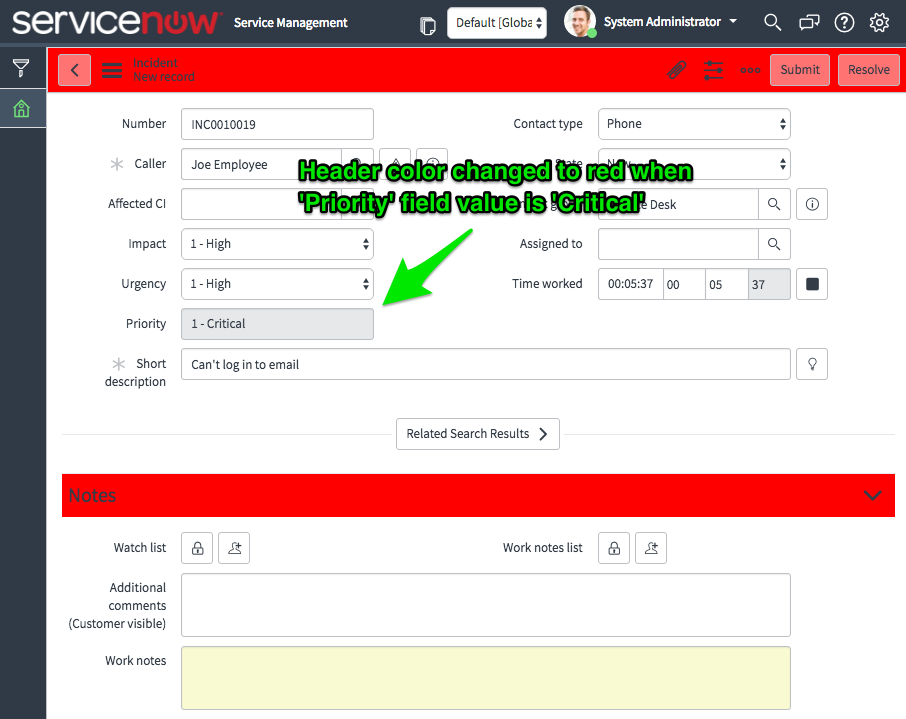Viewport: 906px width, 719px height.
Task: Open the system settings gear icon
Action: tap(879, 22)
